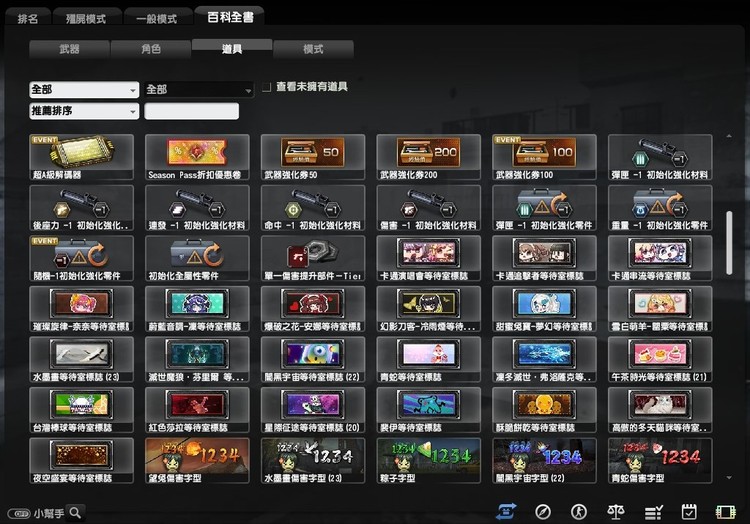The height and width of the screenshot is (524, 750).
Task: Enable the 查看未擁有道具 checkbox
Action: pos(266,88)
